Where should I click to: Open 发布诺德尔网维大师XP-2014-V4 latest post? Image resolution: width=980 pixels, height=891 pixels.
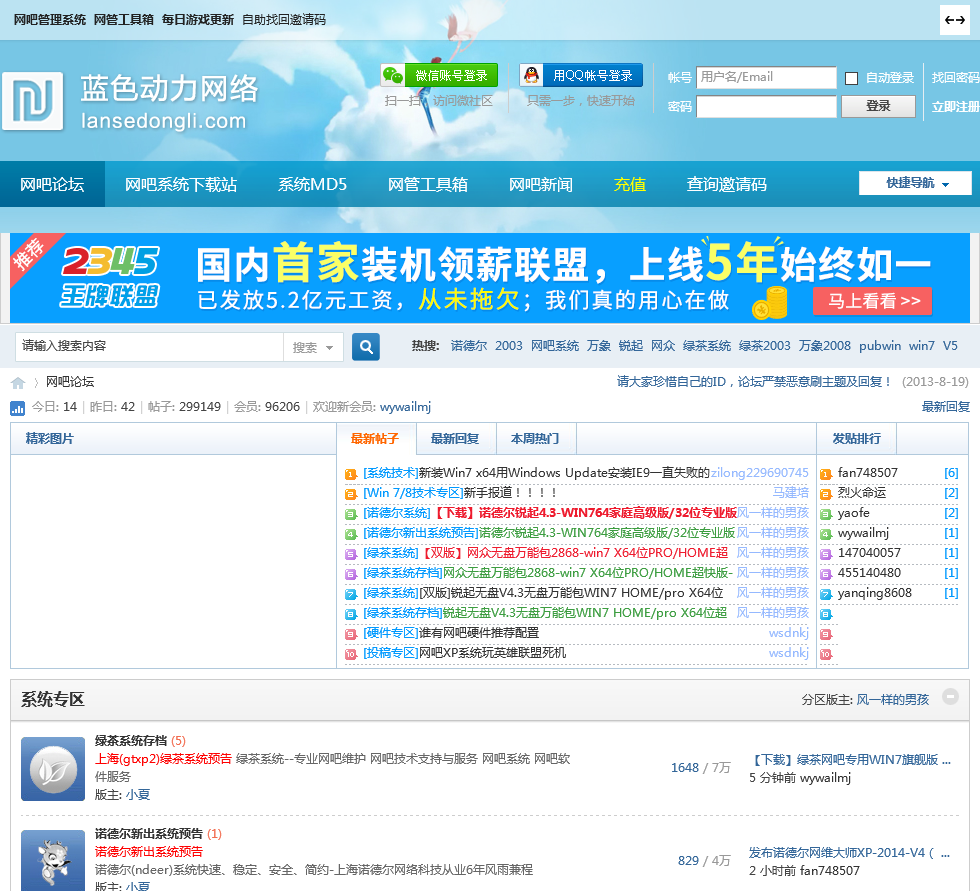tap(849, 853)
